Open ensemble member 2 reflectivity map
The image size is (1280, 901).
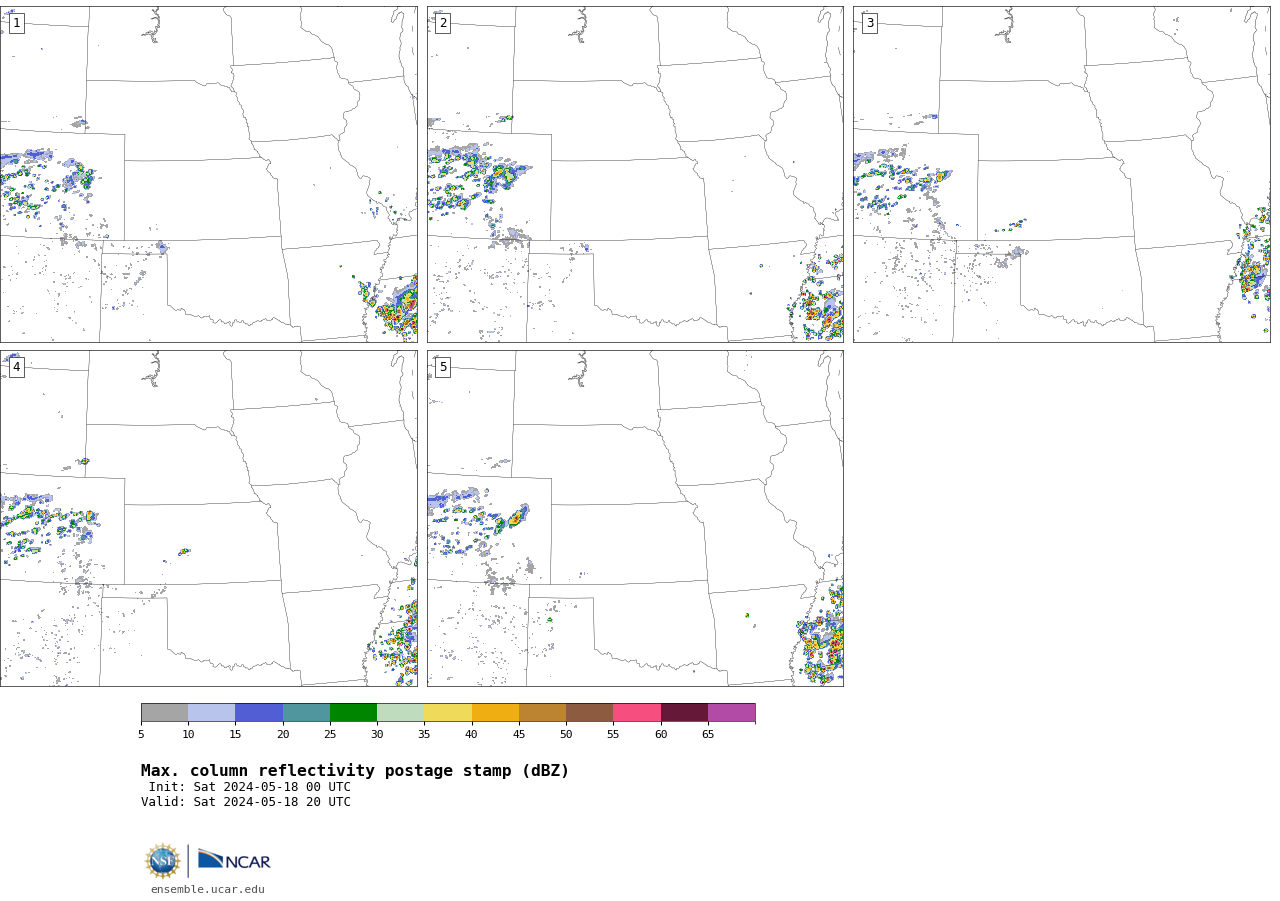[635, 174]
